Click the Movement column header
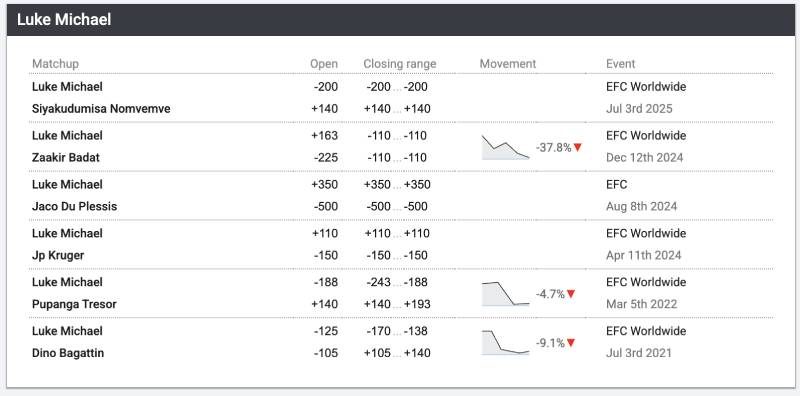800x396 pixels. click(x=508, y=64)
